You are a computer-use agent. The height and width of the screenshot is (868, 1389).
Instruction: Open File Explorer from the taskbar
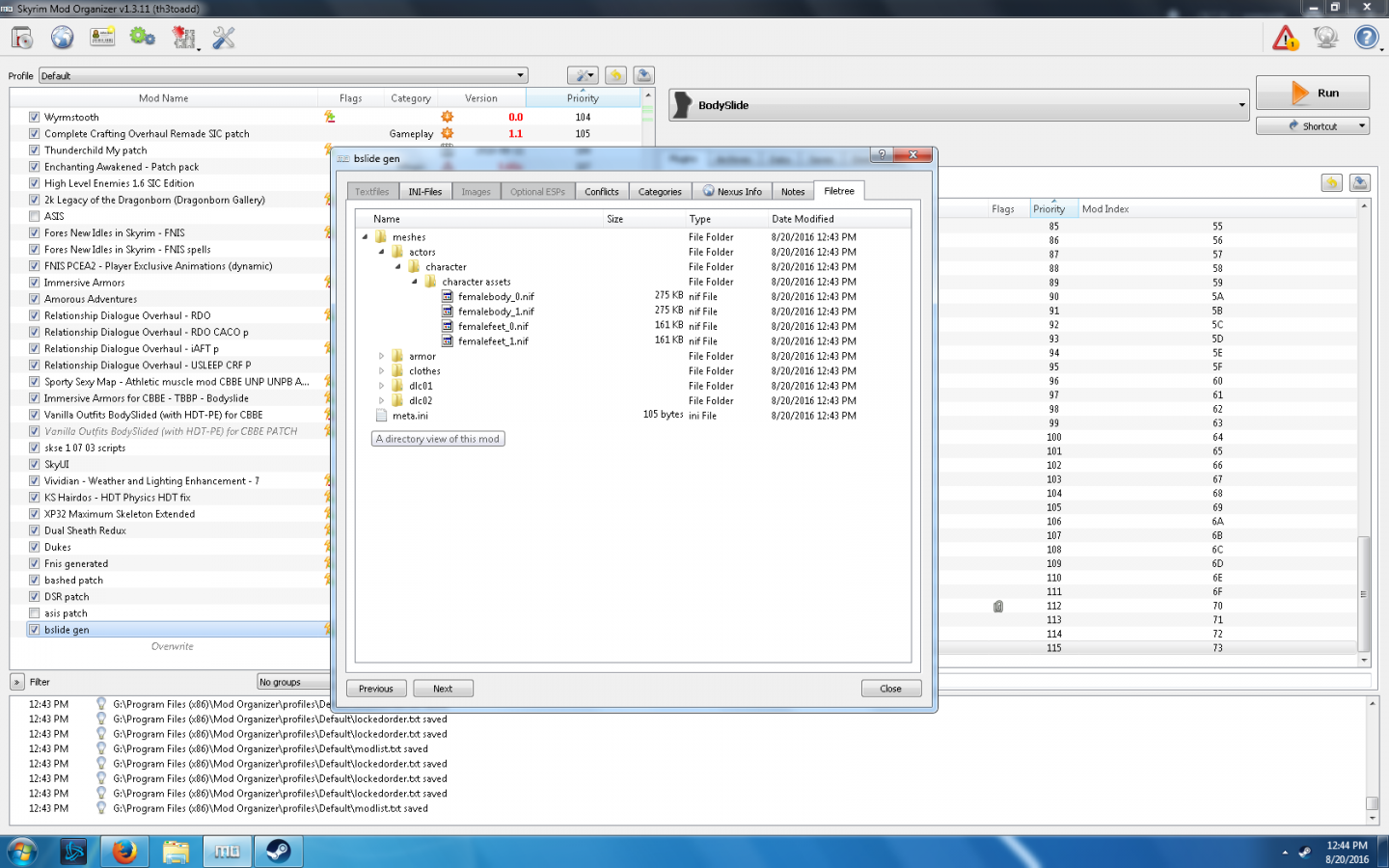(176, 852)
